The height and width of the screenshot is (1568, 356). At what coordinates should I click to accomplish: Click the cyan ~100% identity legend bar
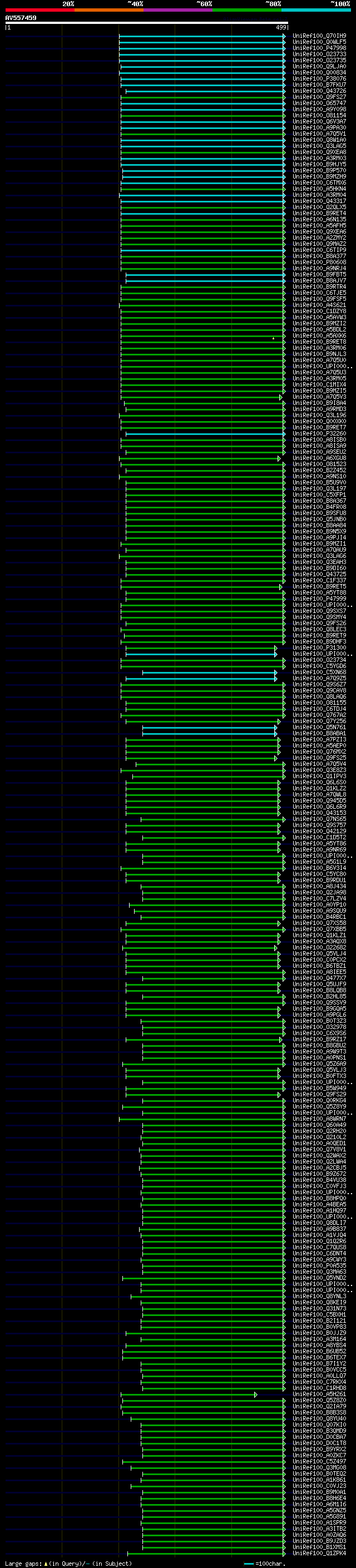(317, 10)
